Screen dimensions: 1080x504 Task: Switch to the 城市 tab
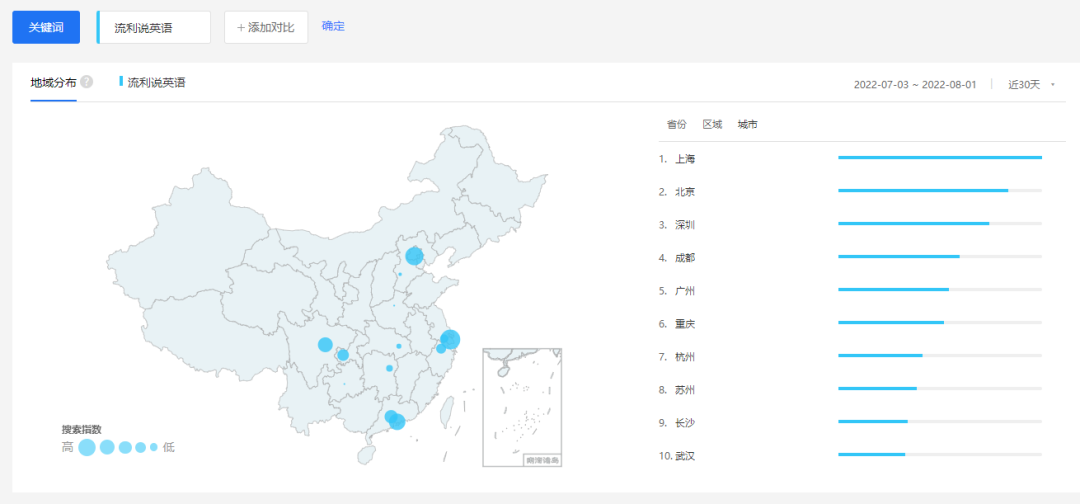(747, 124)
